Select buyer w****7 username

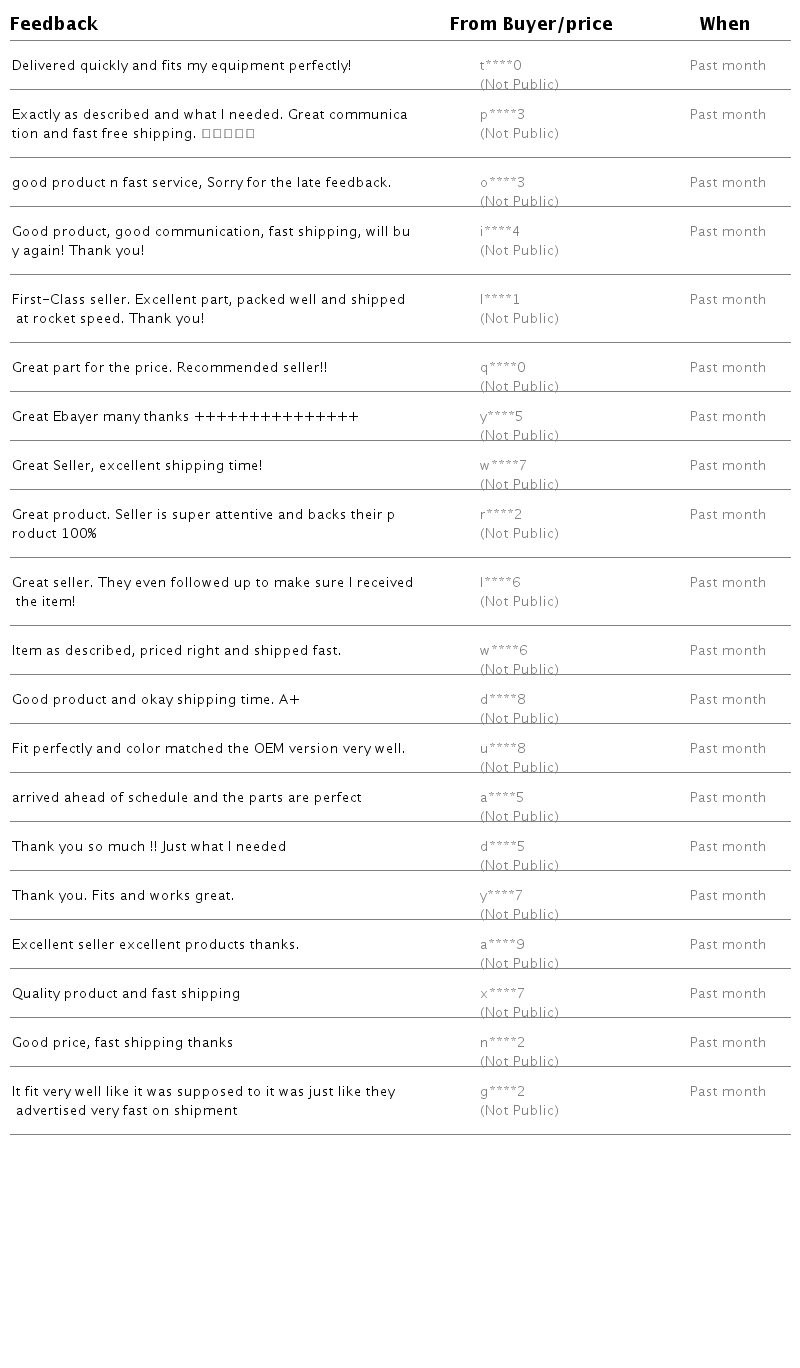coord(503,466)
